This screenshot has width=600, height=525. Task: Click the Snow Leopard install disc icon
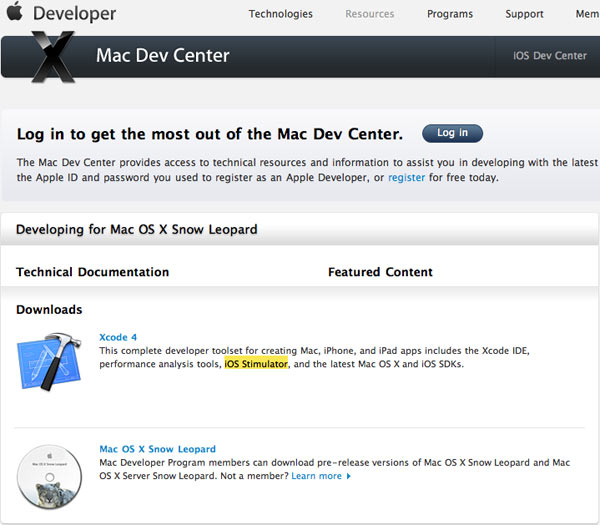49,479
